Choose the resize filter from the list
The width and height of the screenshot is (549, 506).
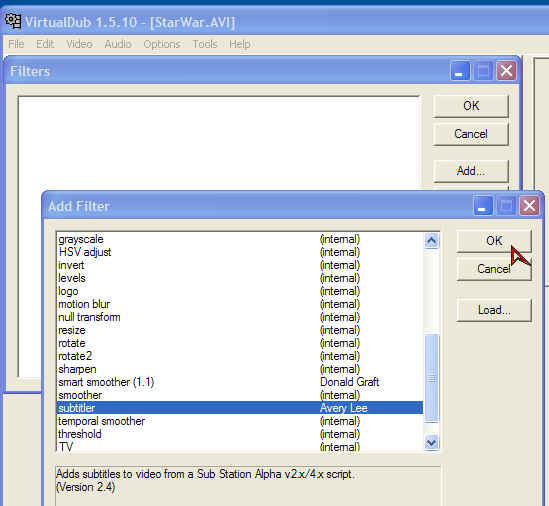coord(240,330)
